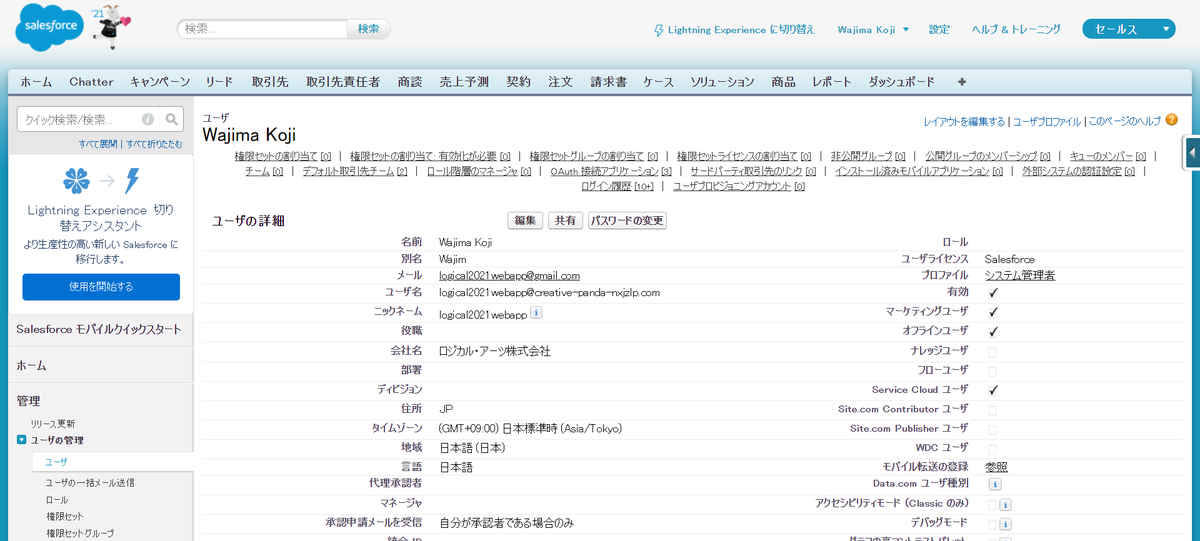Click すべて折りたたむ link
Viewport: 1200px width, 541px height.
(x=154, y=144)
